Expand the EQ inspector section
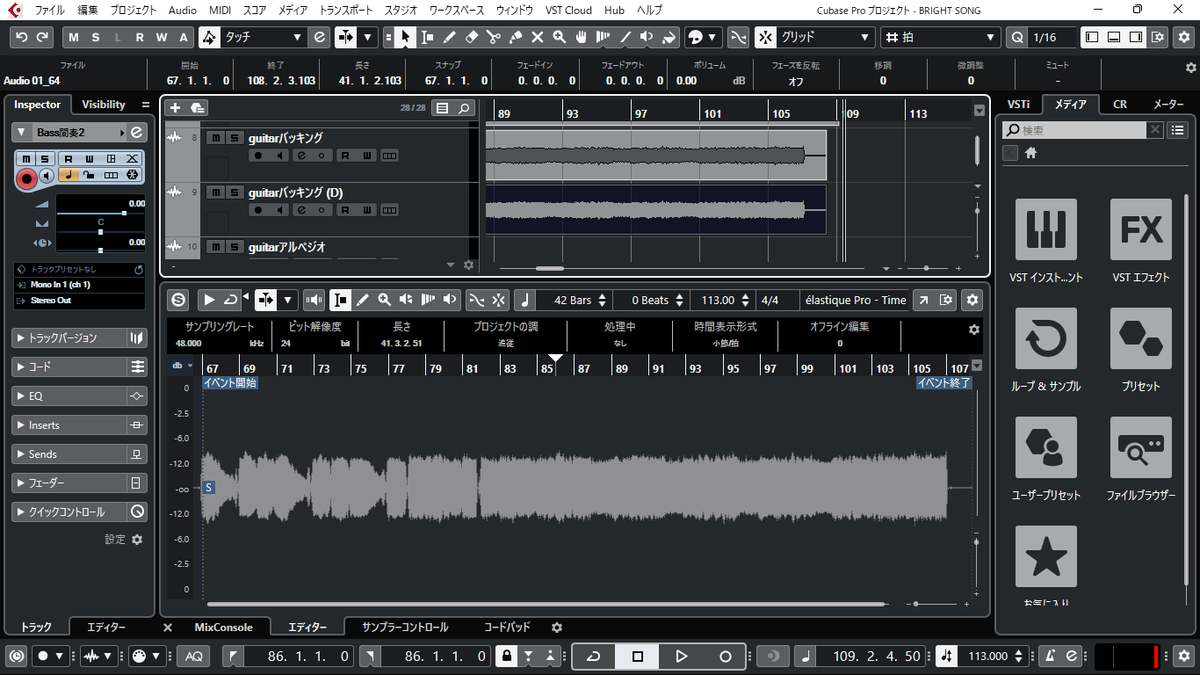Image resolution: width=1200 pixels, height=675 pixels. pos(80,396)
